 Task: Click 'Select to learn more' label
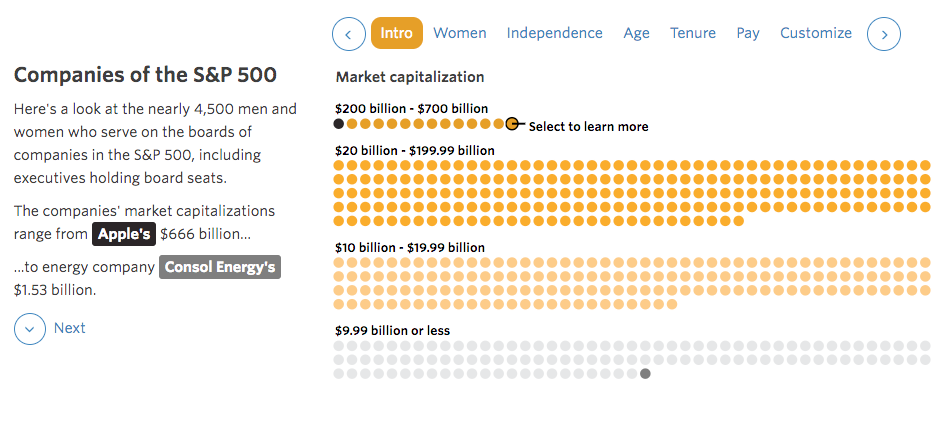tap(588, 127)
